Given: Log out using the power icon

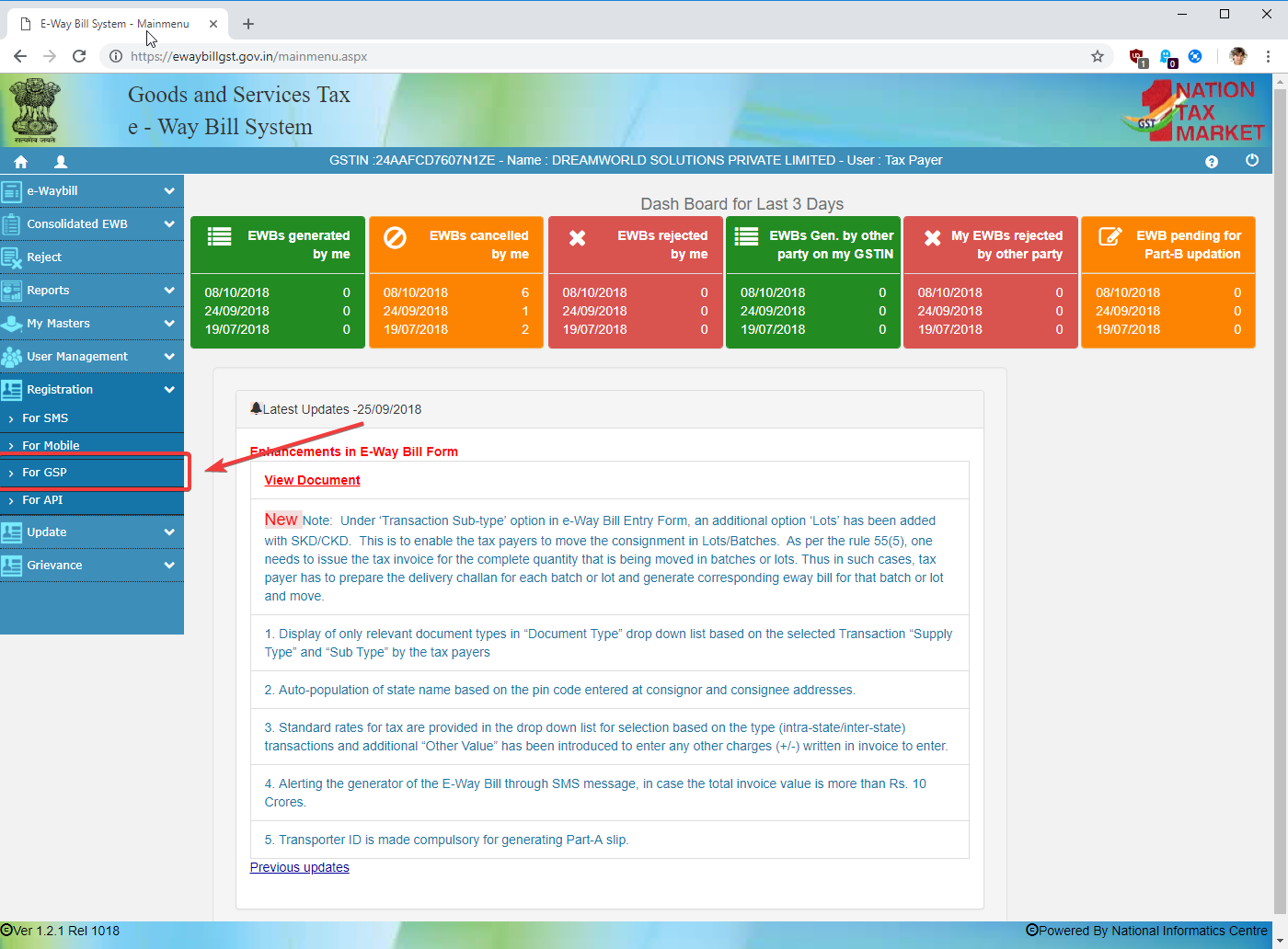Looking at the screenshot, I should click(1252, 161).
